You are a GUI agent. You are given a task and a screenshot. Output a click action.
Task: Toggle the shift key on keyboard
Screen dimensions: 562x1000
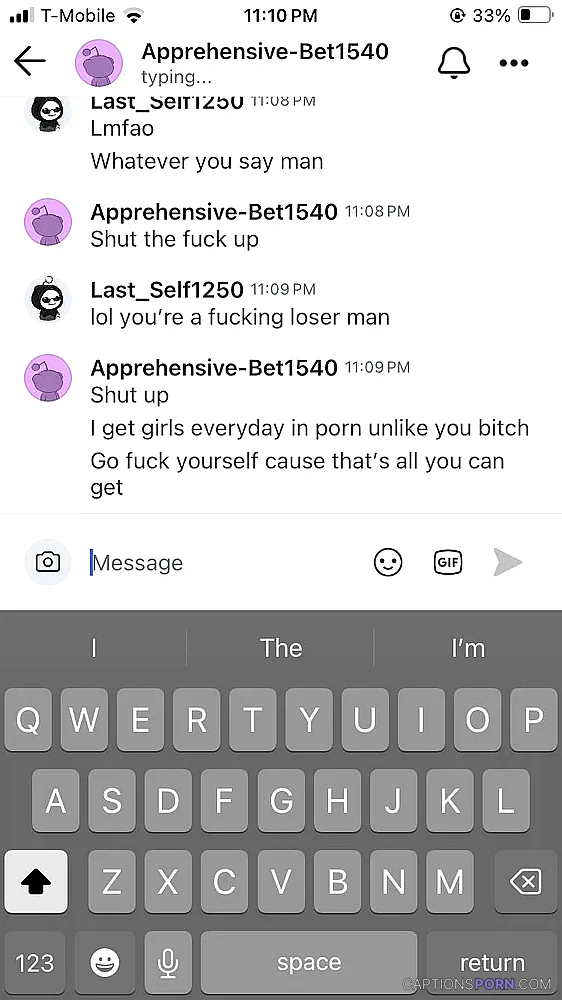36,882
